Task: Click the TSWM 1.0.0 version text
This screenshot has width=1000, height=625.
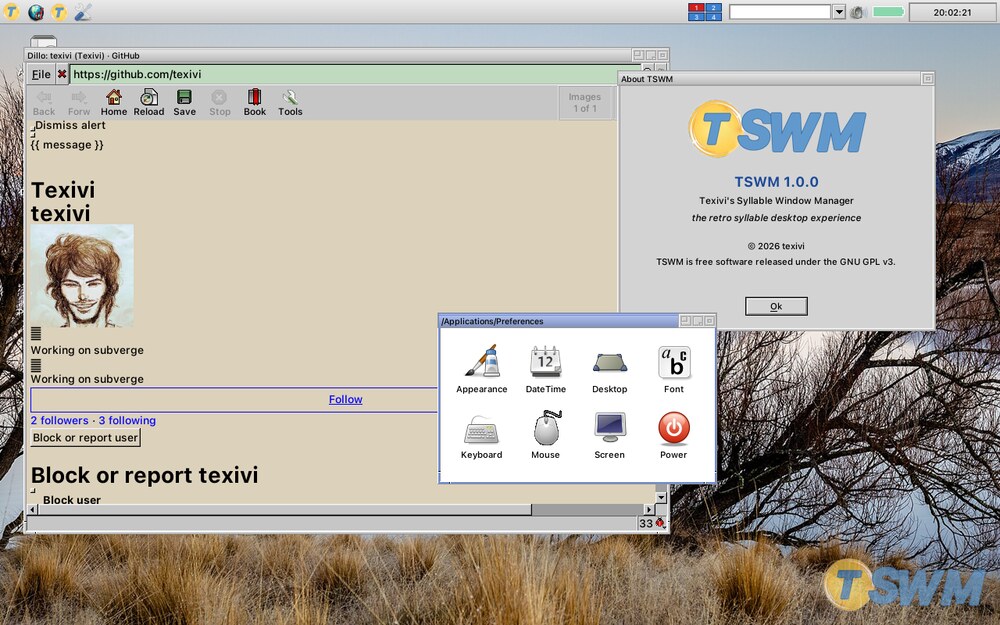Action: (x=776, y=182)
